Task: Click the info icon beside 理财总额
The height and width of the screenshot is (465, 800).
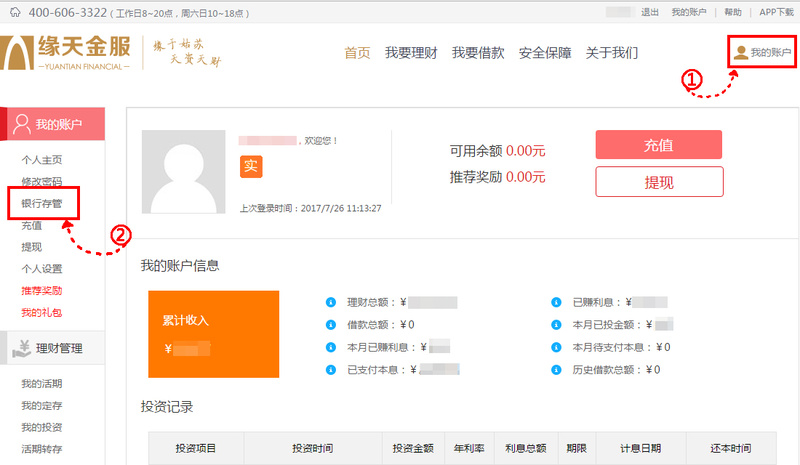Action: (331, 302)
